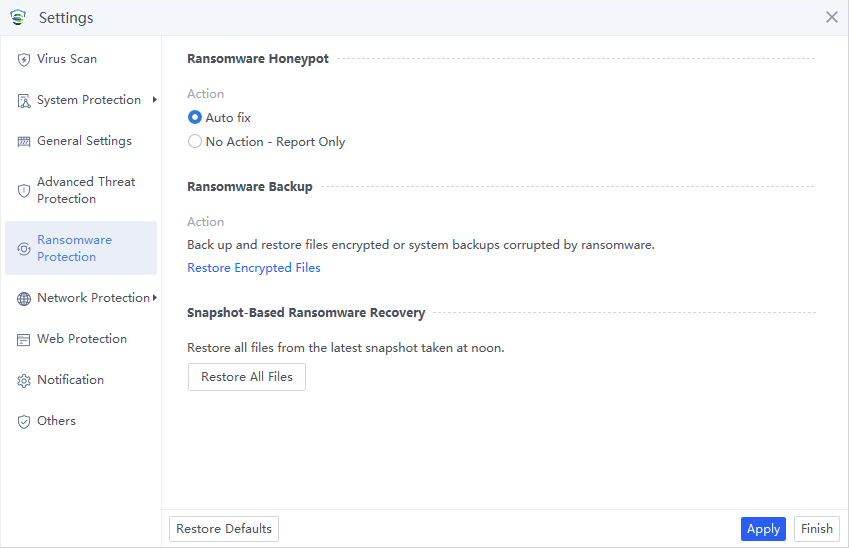
Task: Select No Action - Report Only option
Action: pos(195,142)
